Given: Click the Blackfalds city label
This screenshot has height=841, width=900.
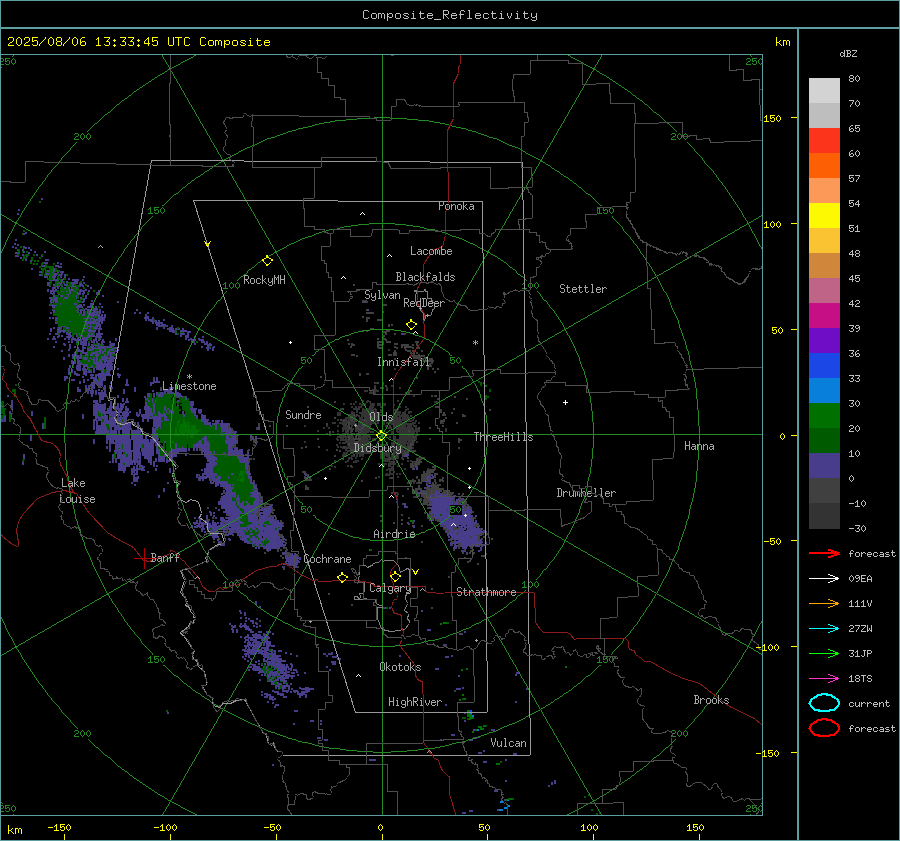Looking at the screenshot, I should [x=425, y=277].
